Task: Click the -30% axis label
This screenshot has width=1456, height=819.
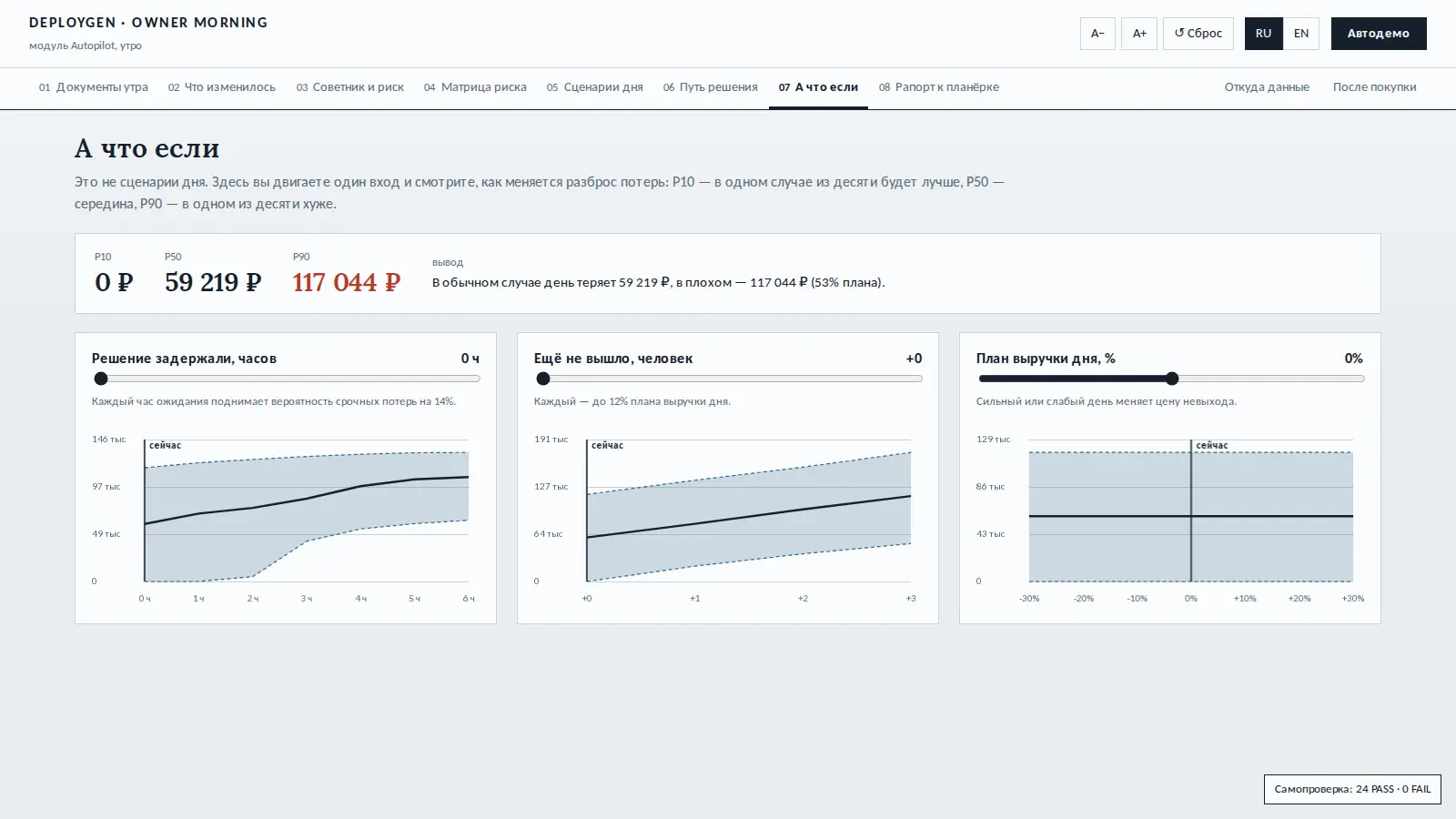Action: 1029,599
